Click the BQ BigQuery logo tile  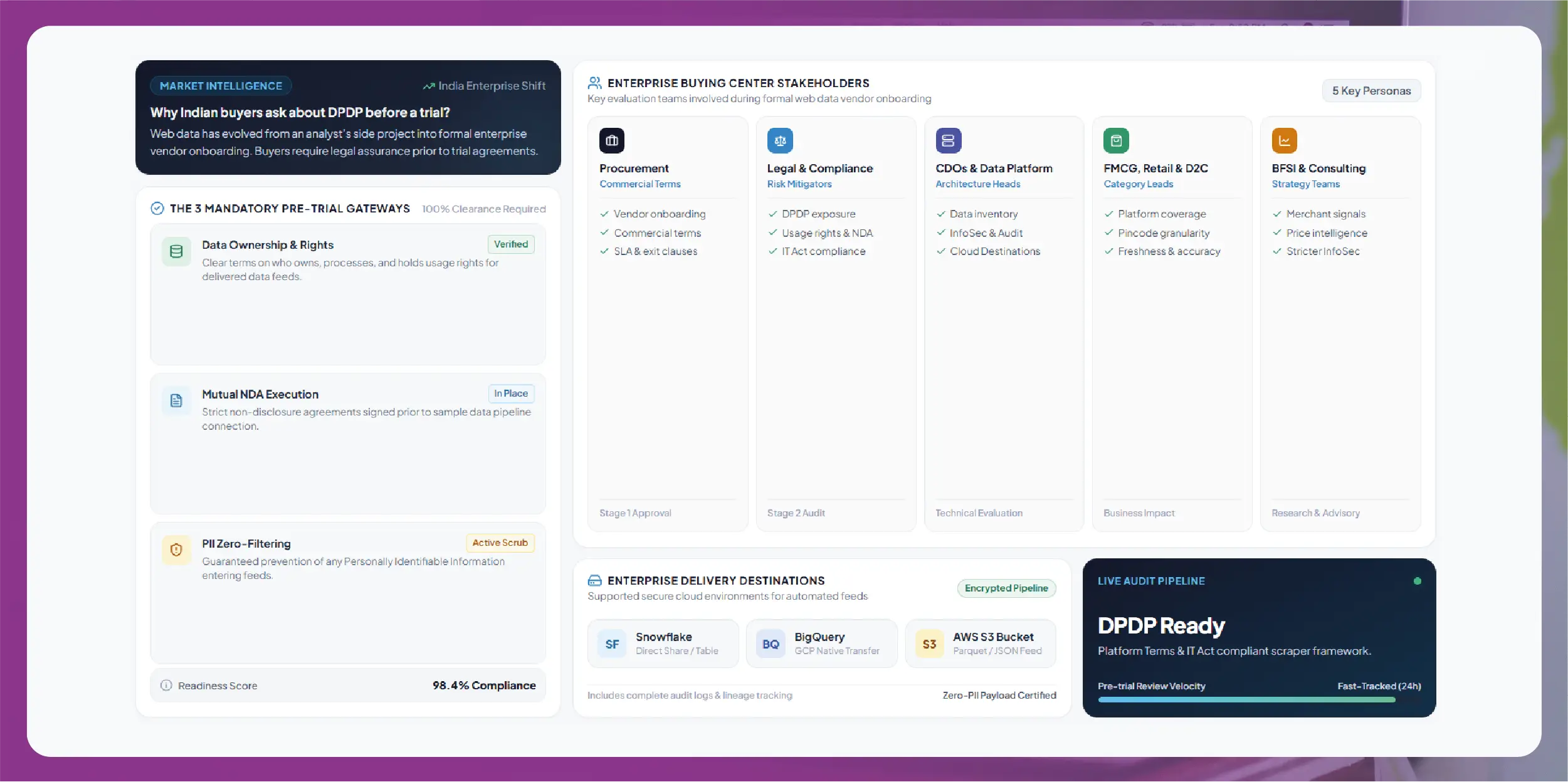point(771,644)
